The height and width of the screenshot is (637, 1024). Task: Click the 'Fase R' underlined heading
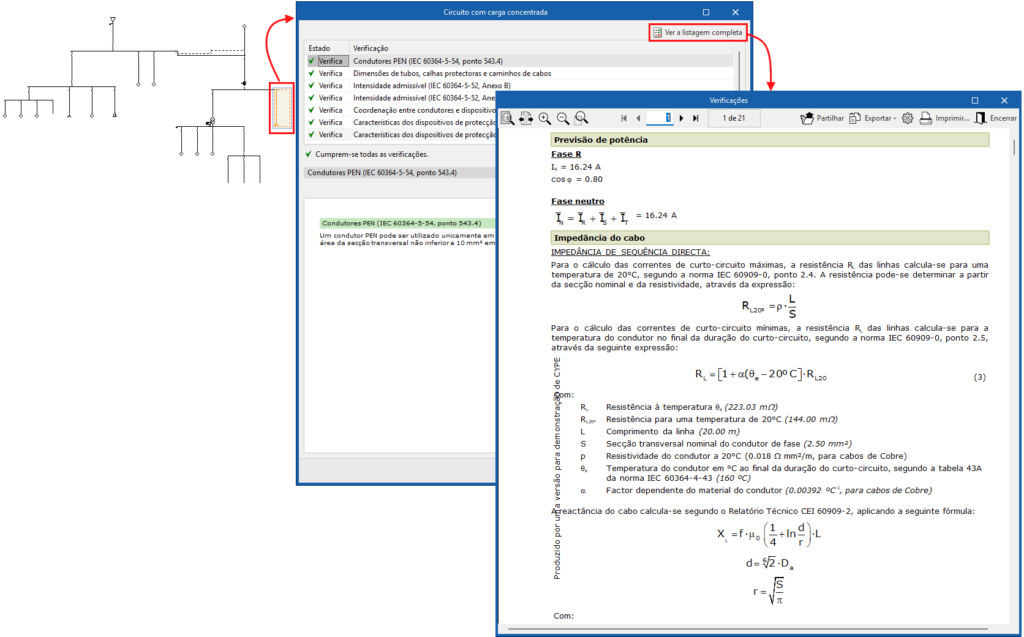coord(566,154)
